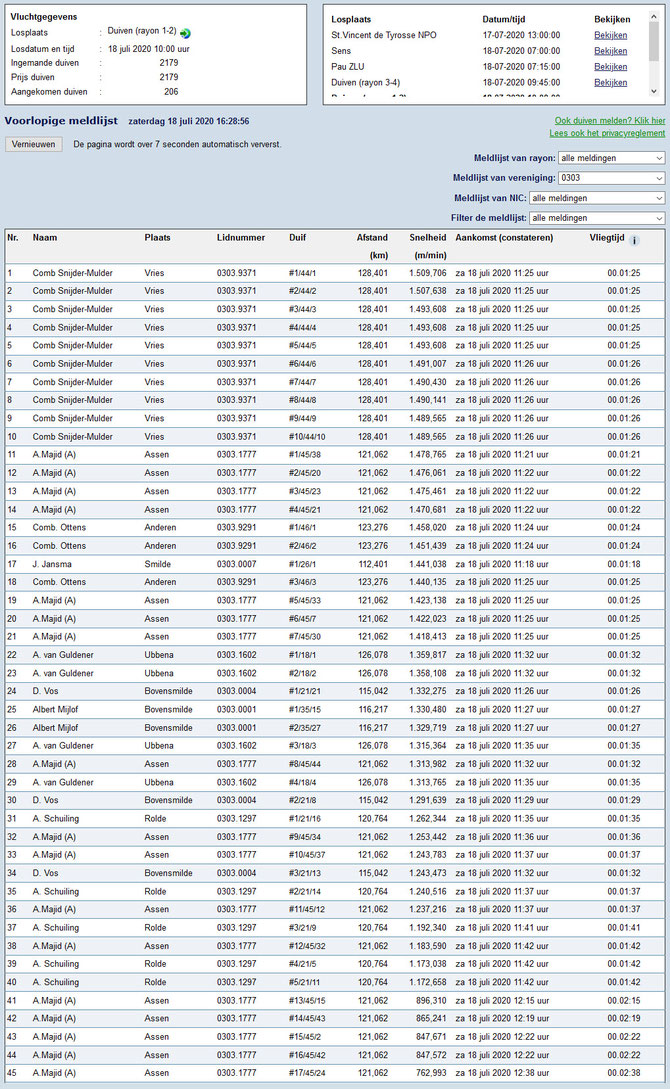The image size is (670, 1089).
Task: Click Anderen place in row 18
Action: tap(160, 582)
